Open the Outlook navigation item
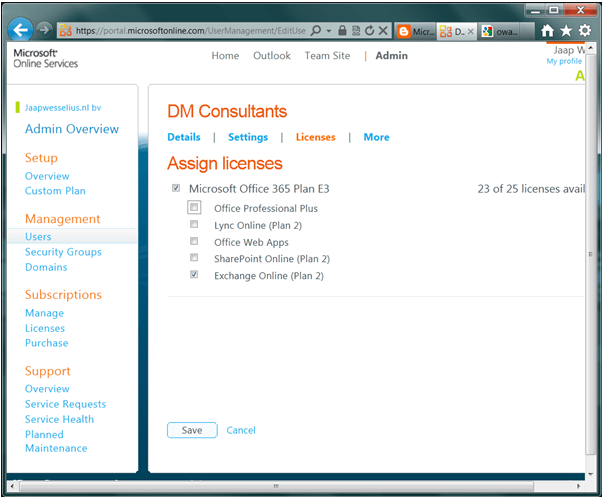This screenshot has width=602, height=497. [x=272, y=56]
